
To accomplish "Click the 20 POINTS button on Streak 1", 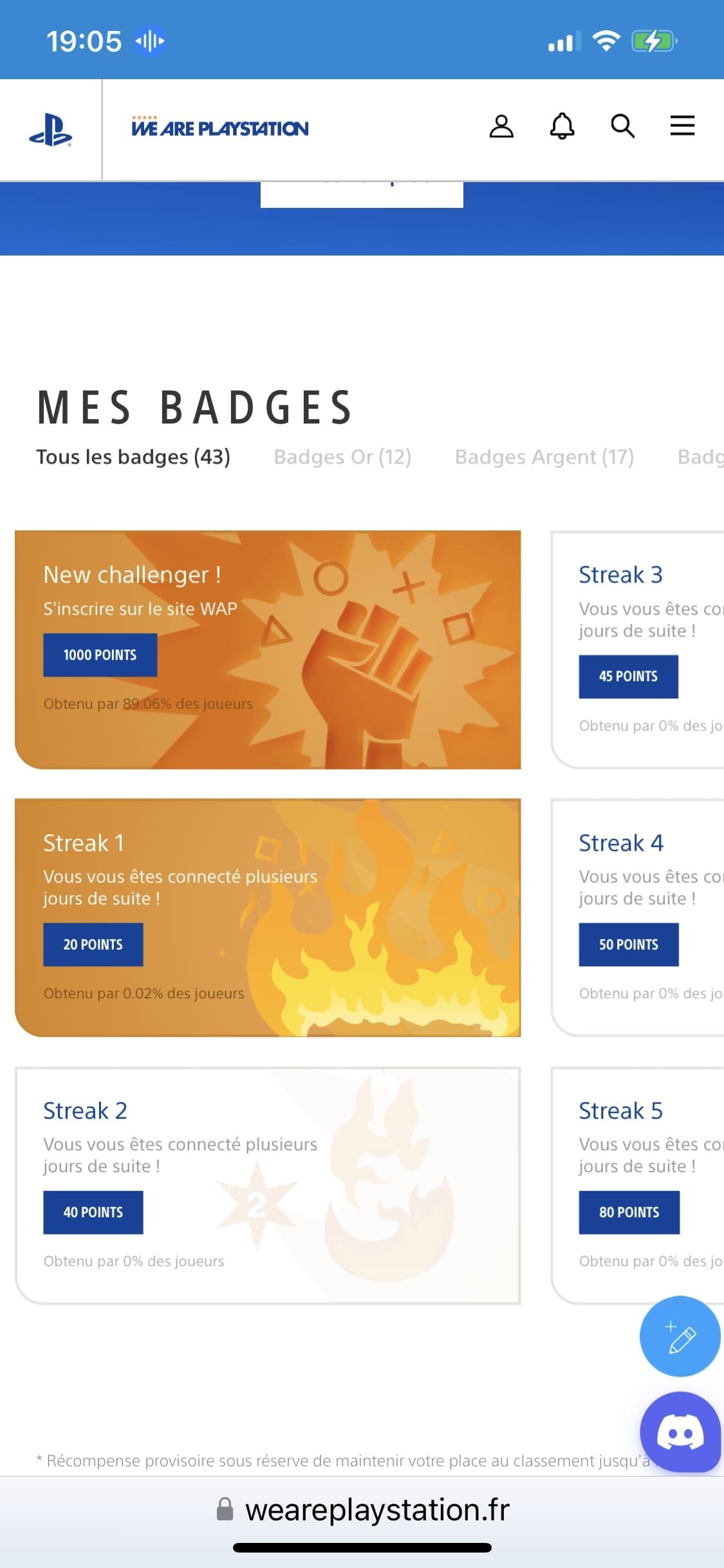I will point(93,945).
